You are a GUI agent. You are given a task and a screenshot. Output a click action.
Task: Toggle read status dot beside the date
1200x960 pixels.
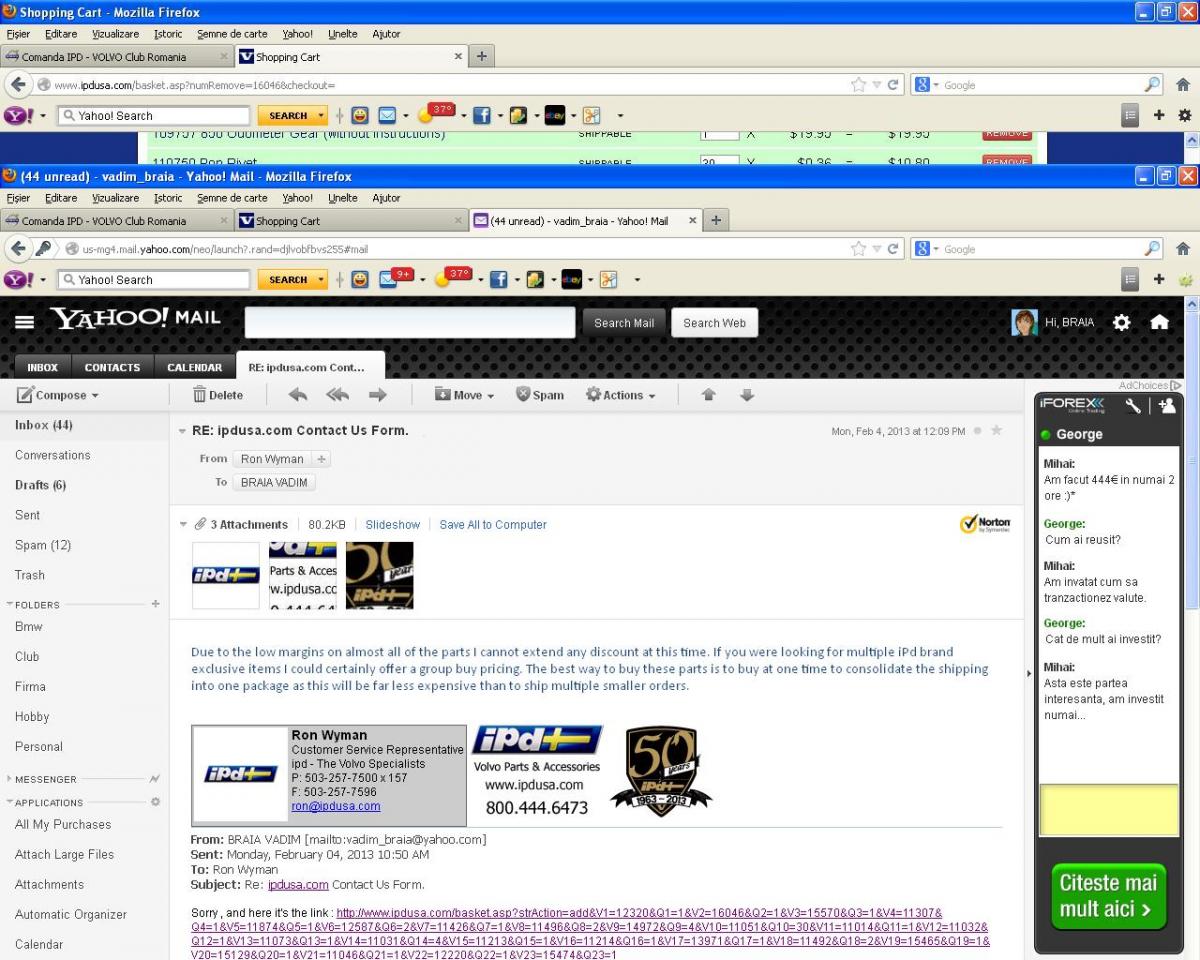pyautogui.click(x=977, y=431)
